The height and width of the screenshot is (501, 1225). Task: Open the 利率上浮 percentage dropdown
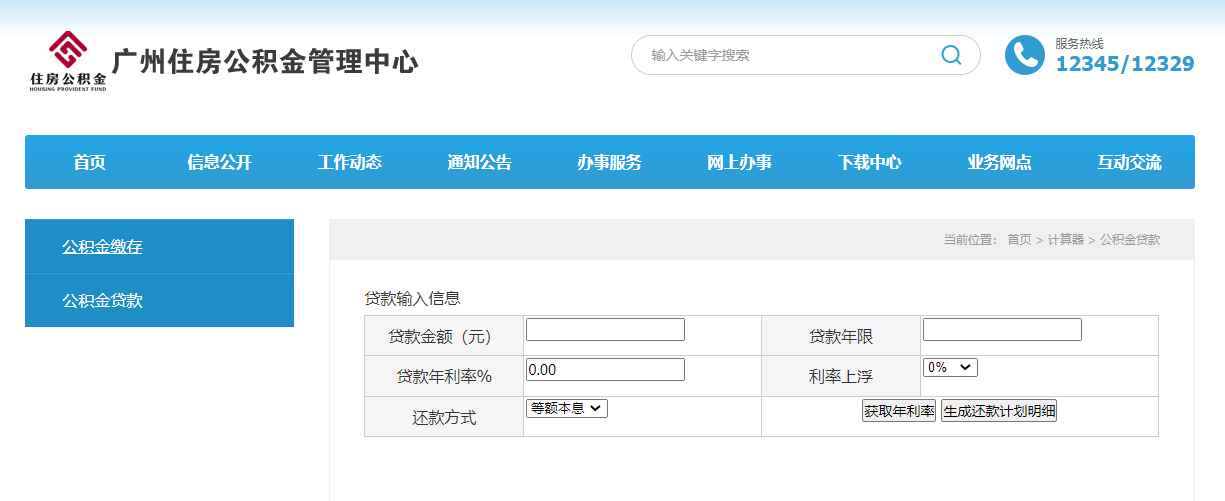pyautogui.click(x=949, y=368)
